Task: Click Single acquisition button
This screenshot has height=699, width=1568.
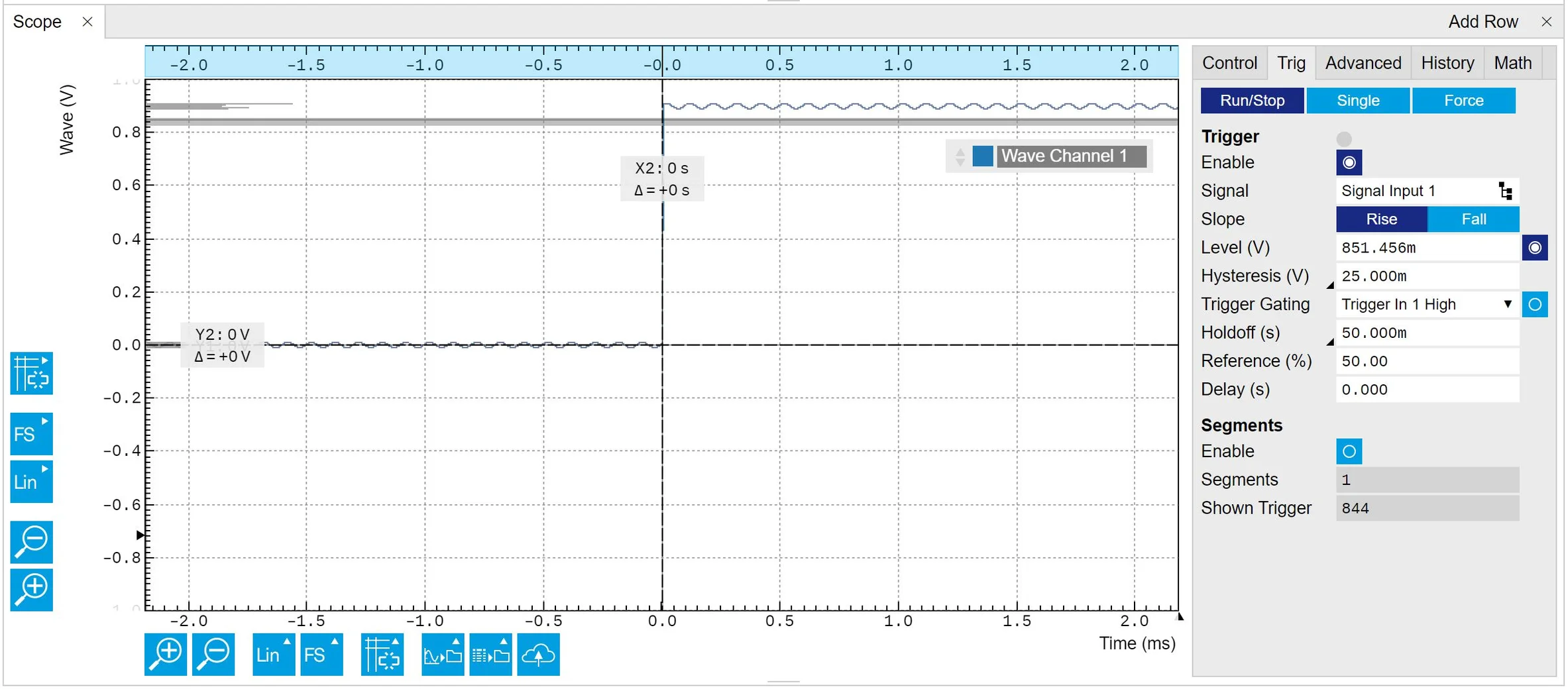Action: tap(1358, 101)
